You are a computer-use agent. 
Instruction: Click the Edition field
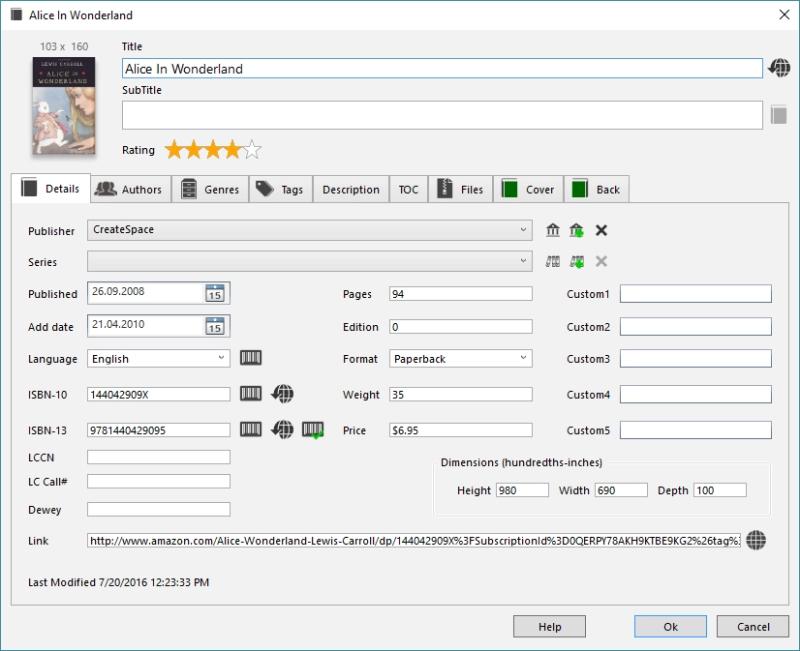(461, 327)
